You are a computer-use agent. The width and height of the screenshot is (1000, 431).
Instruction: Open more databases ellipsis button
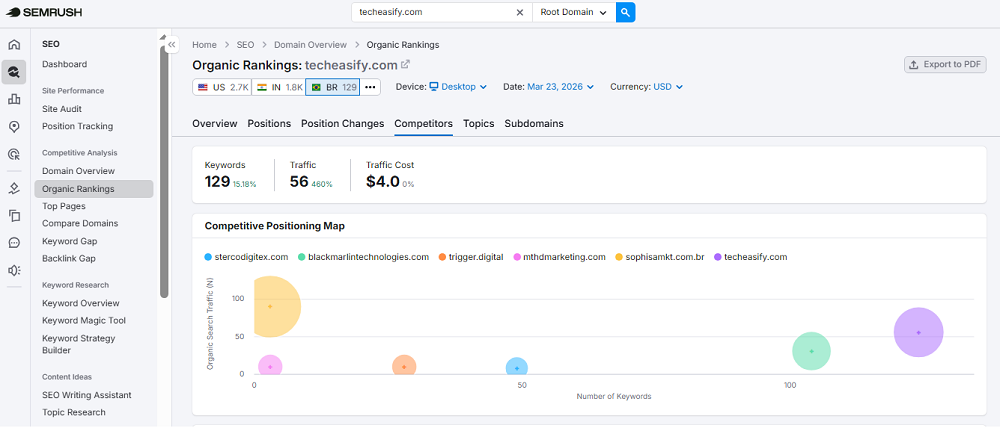click(370, 87)
